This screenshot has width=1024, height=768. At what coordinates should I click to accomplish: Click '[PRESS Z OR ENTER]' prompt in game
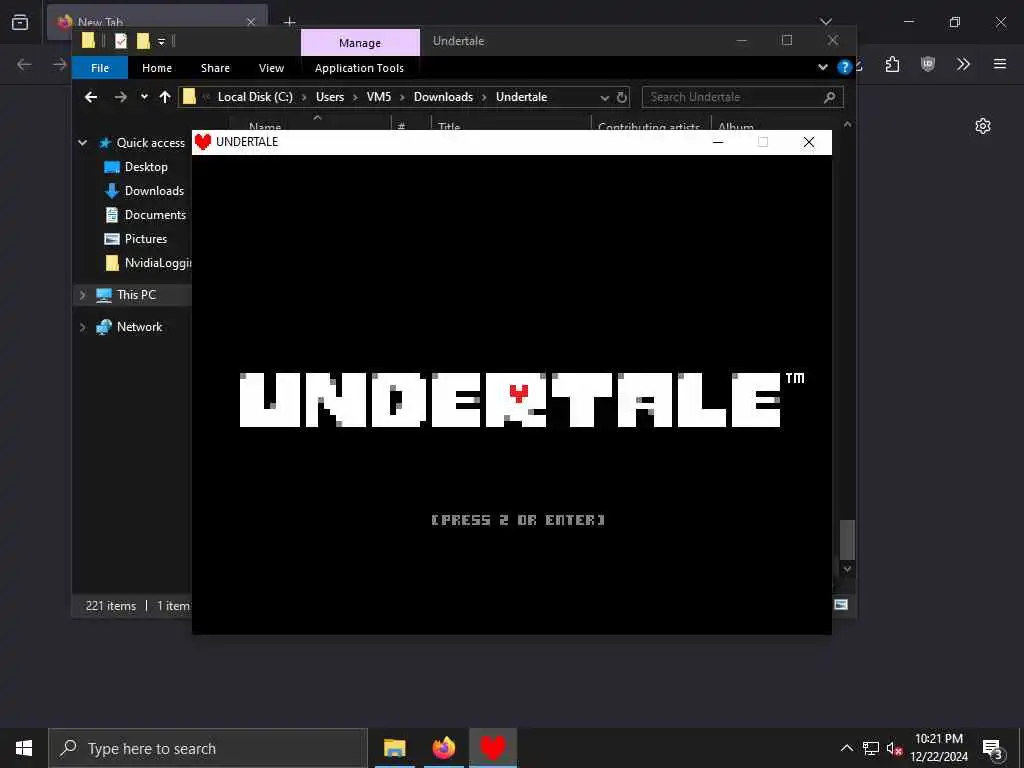click(518, 520)
